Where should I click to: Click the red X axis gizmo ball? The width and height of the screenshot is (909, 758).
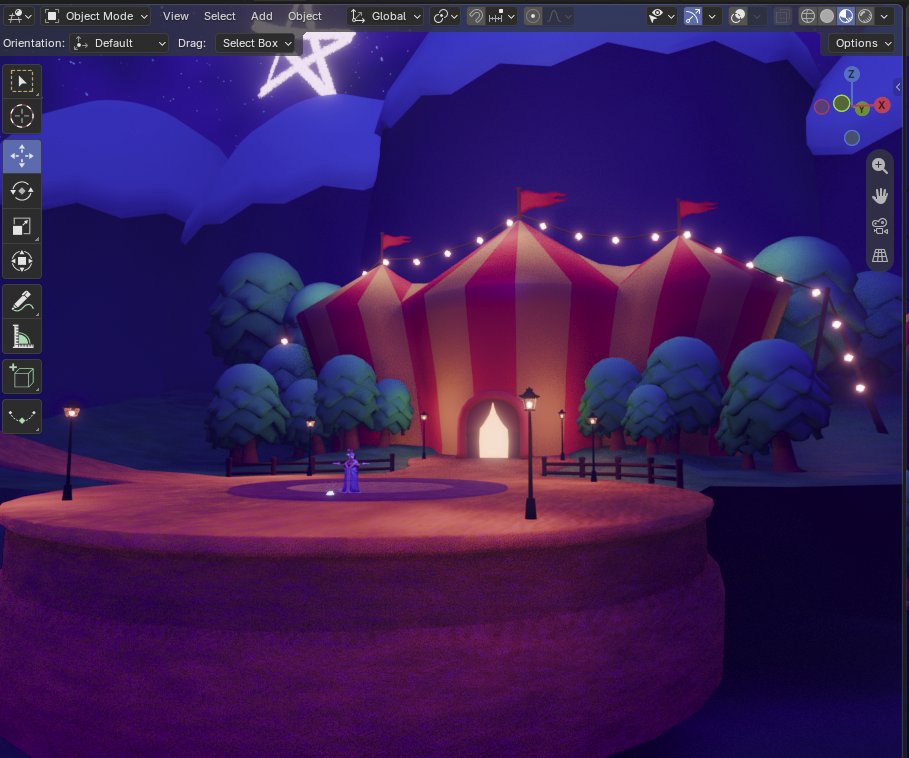(882, 105)
